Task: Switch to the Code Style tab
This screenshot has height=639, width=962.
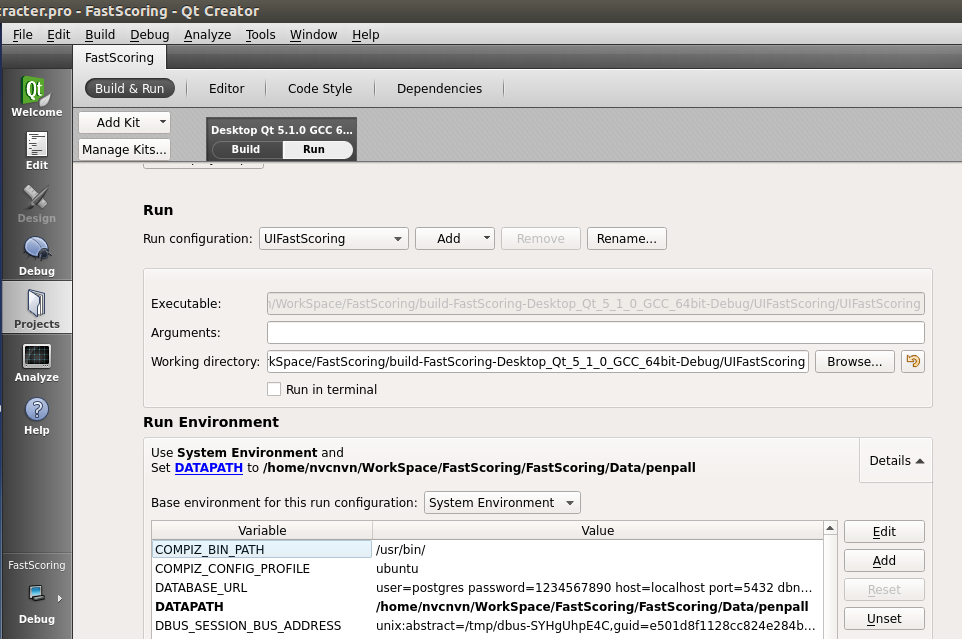Action: click(320, 88)
